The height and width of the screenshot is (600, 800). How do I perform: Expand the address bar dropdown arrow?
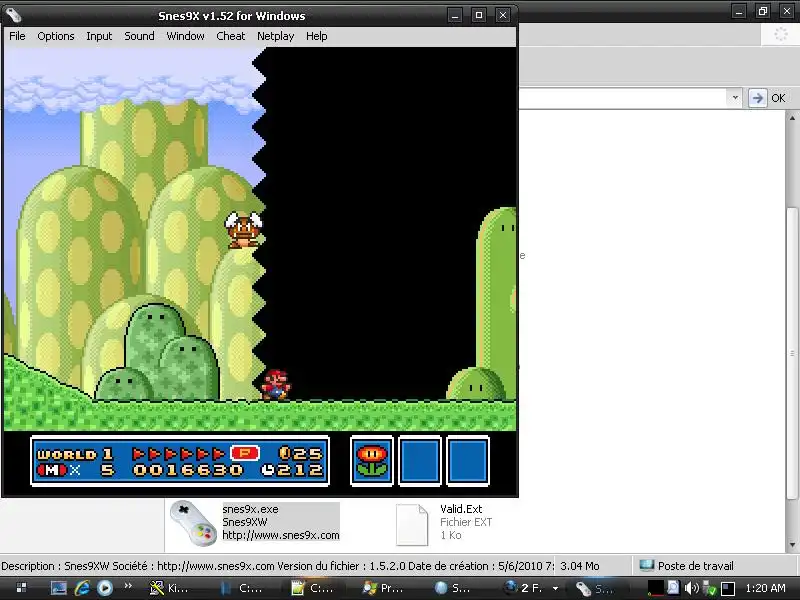[735, 97]
